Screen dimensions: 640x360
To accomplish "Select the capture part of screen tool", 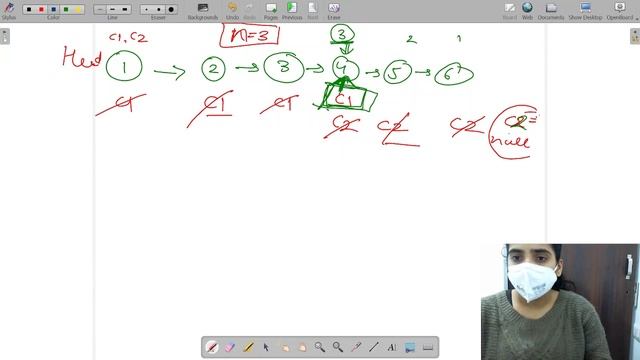I will [409, 347].
